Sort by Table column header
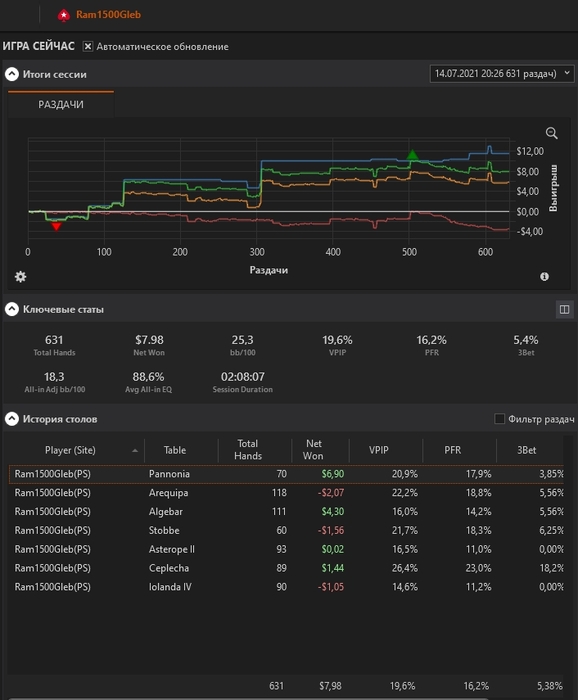Screen dimensions: 578x700 click(175, 450)
